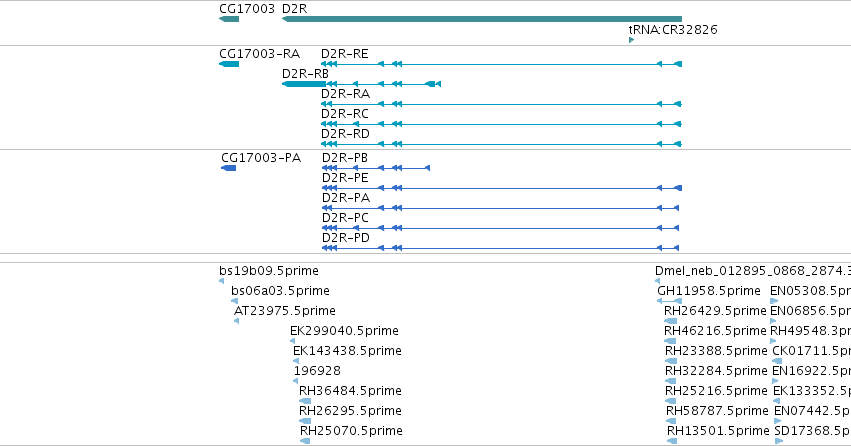This screenshot has height=446, width=851.
Task: Click the tRNA:CR32826 arrow glyph
Action: tap(631, 40)
